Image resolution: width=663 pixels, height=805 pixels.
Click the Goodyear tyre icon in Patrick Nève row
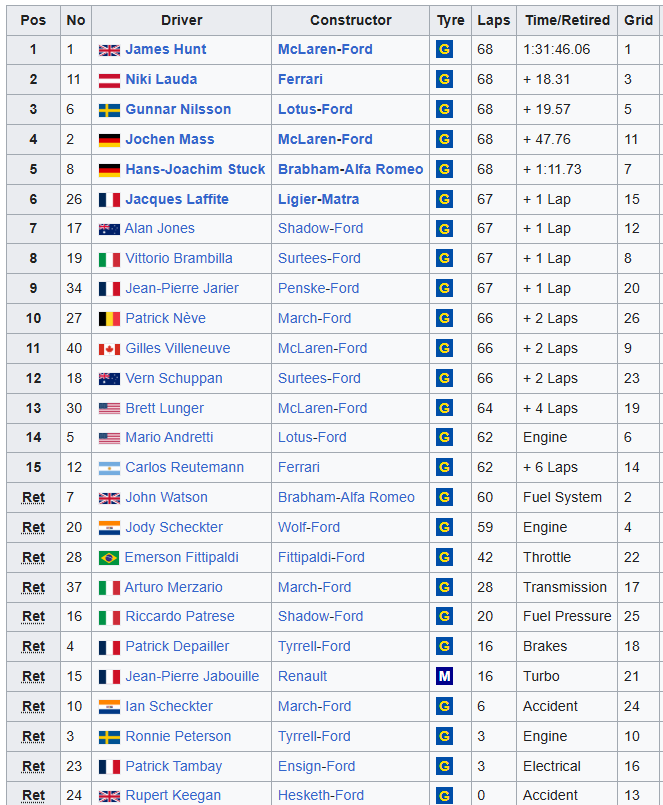pyautogui.click(x=444, y=318)
